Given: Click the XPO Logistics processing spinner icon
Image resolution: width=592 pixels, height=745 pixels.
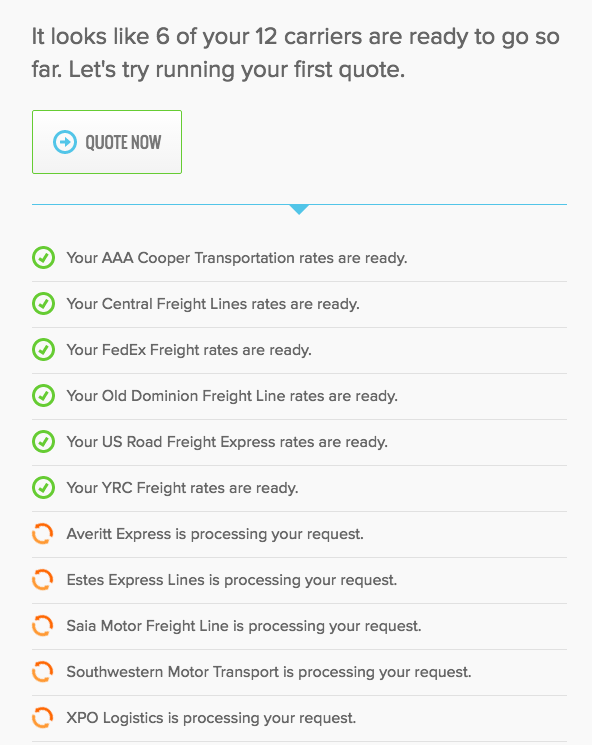Looking at the screenshot, I should [x=42, y=718].
